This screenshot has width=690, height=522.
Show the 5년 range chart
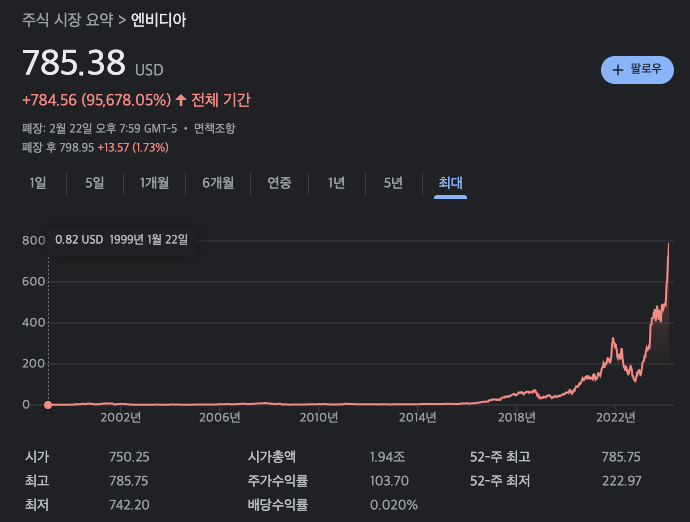(393, 183)
